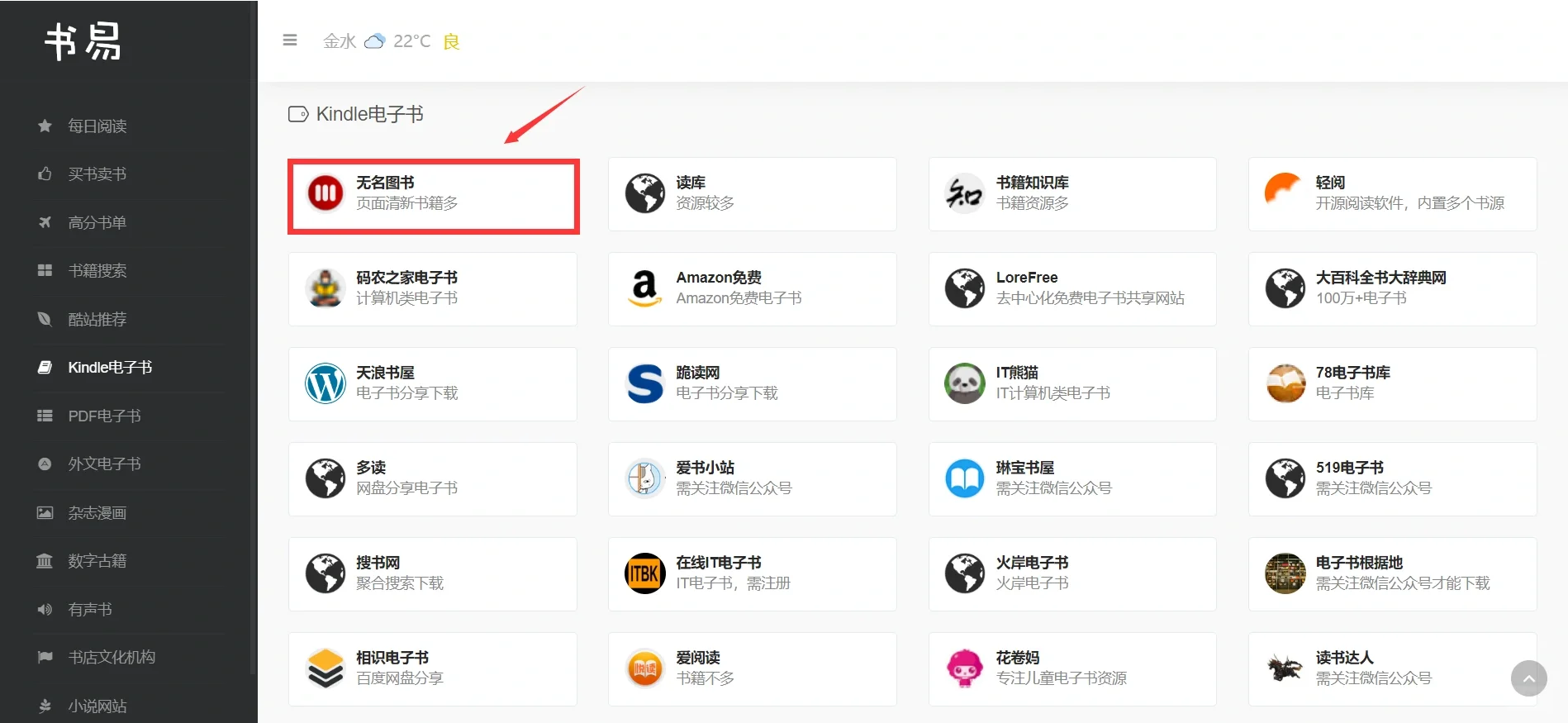Click the 22°C temperature reading

412,41
